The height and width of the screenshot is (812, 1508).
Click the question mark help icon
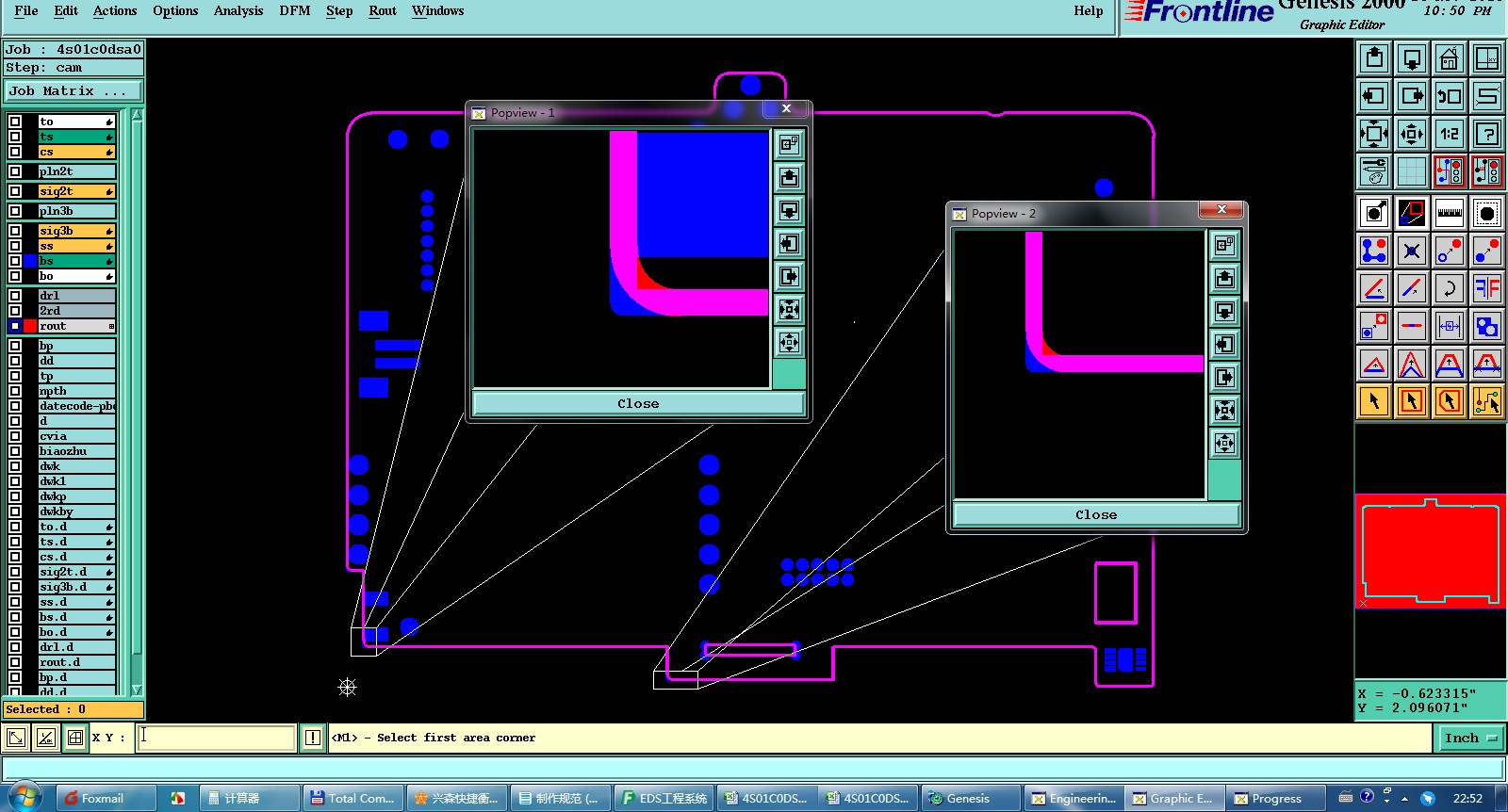(x=1487, y=134)
